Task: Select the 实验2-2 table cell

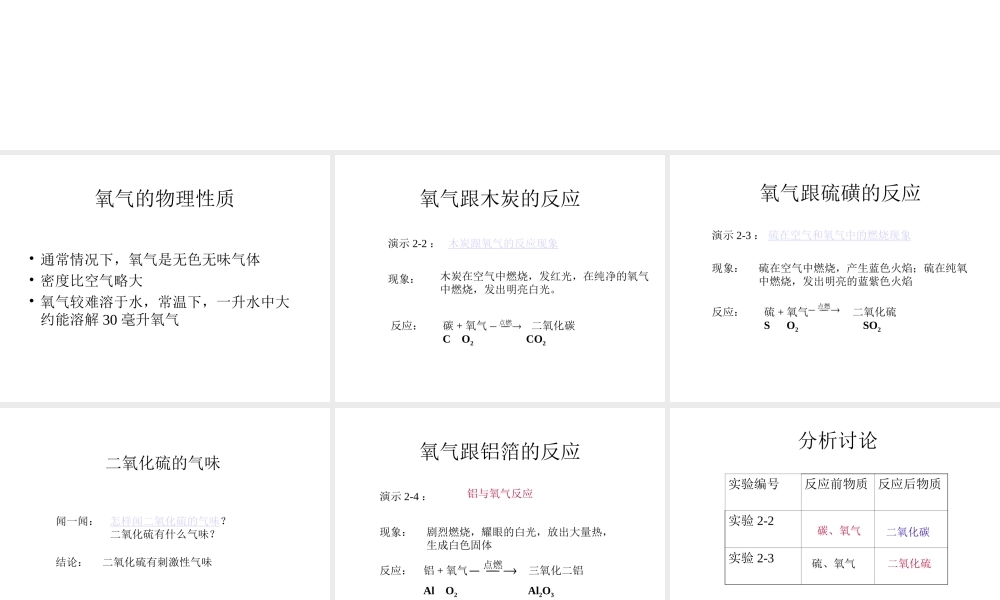Action: [751, 522]
